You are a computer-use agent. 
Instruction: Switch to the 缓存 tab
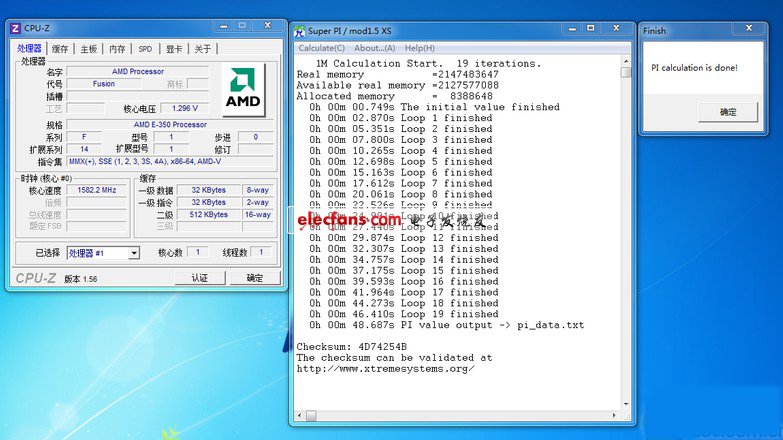60,48
